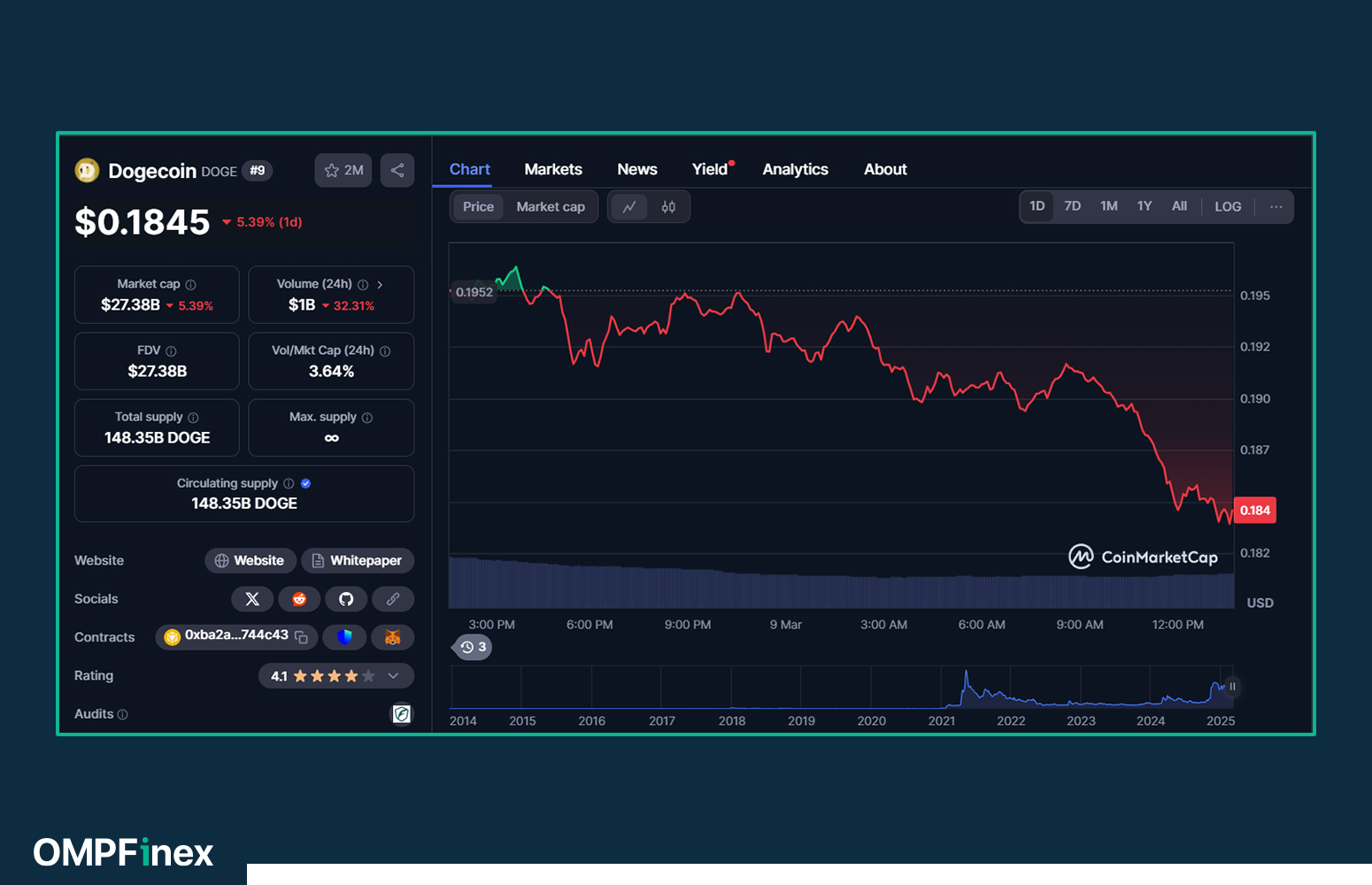Click the 3.64% Vol/Mkt Cap value

pyautogui.click(x=331, y=372)
